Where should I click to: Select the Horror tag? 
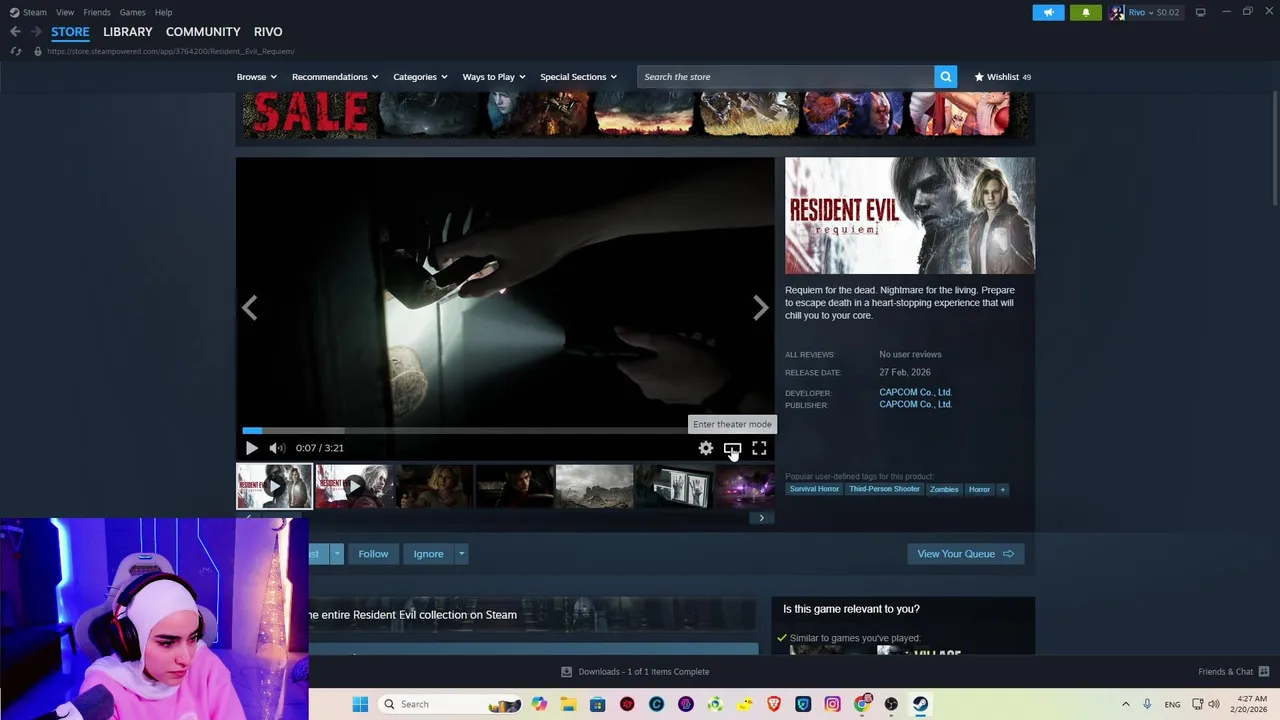click(979, 489)
